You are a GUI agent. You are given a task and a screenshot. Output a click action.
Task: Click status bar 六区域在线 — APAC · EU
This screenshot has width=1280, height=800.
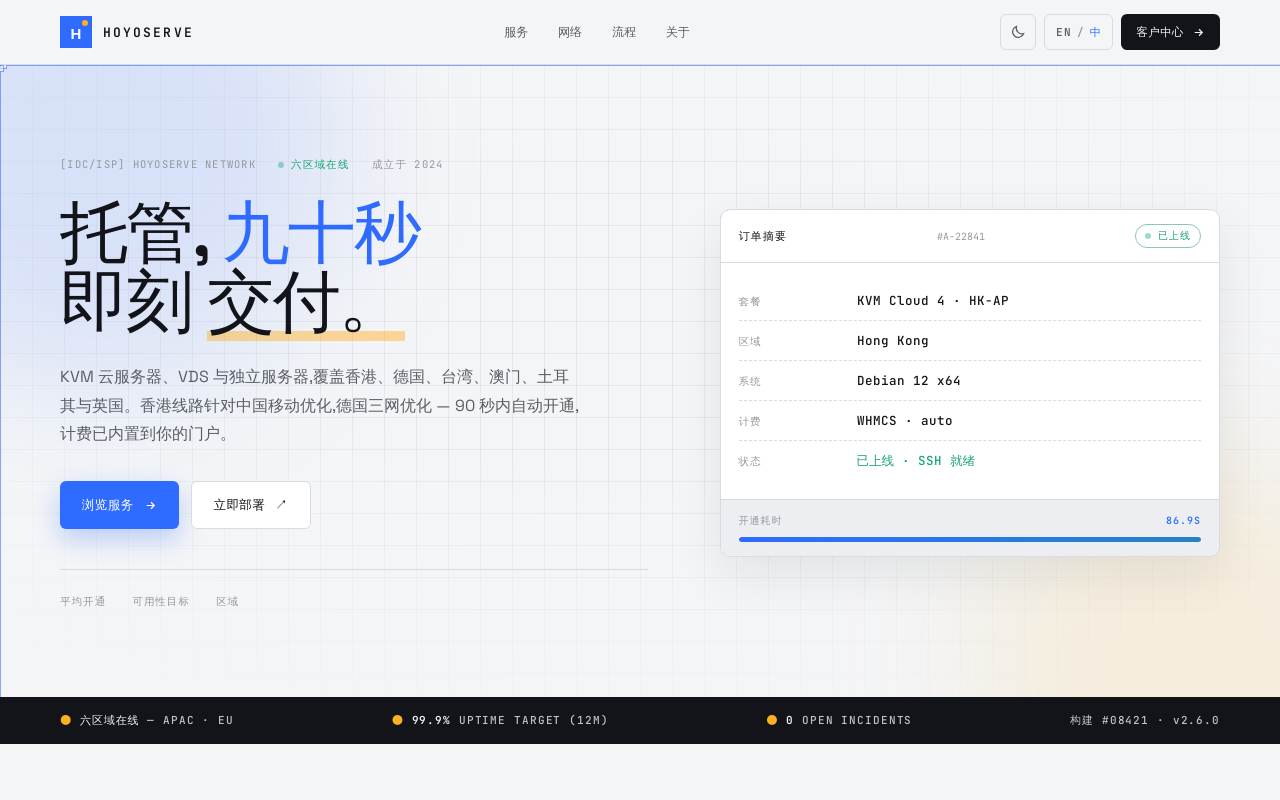coord(147,720)
